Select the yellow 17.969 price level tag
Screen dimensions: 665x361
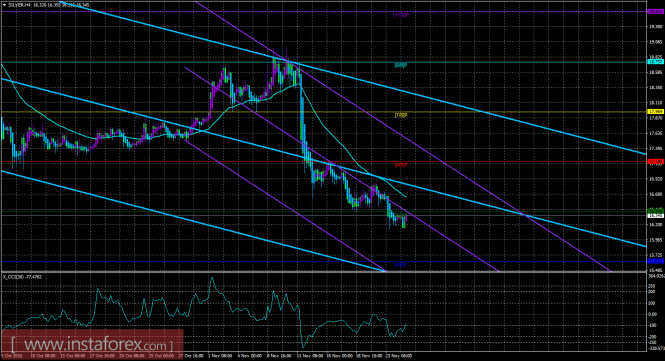point(656,112)
